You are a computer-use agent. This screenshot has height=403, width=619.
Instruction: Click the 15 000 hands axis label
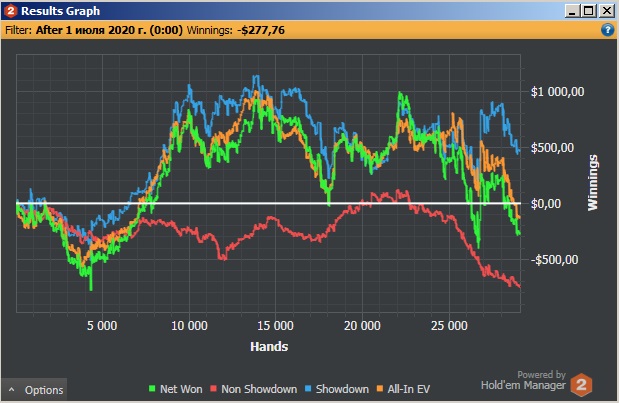pyautogui.click(x=276, y=326)
